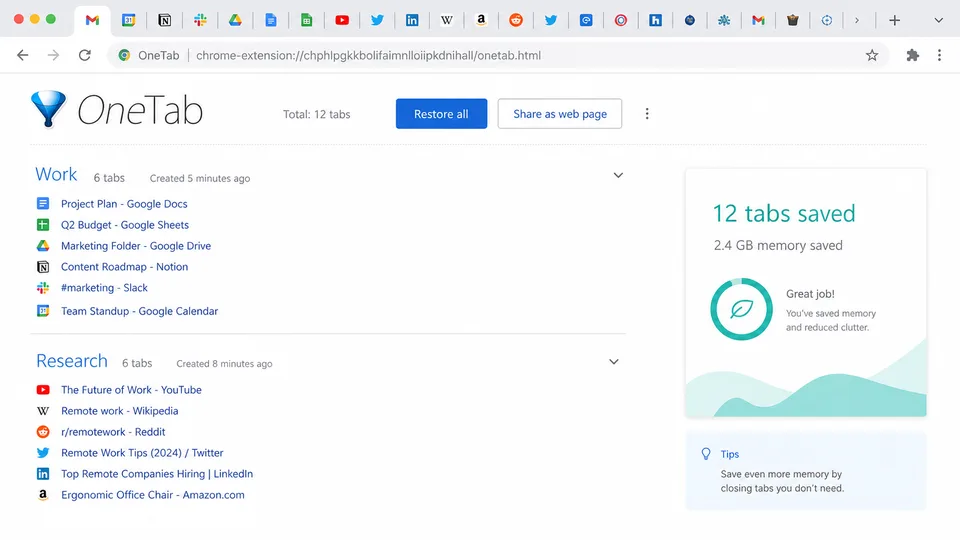The image size is (960, 540).
Task: Focus the address bar URL
Action: [369, 55]
